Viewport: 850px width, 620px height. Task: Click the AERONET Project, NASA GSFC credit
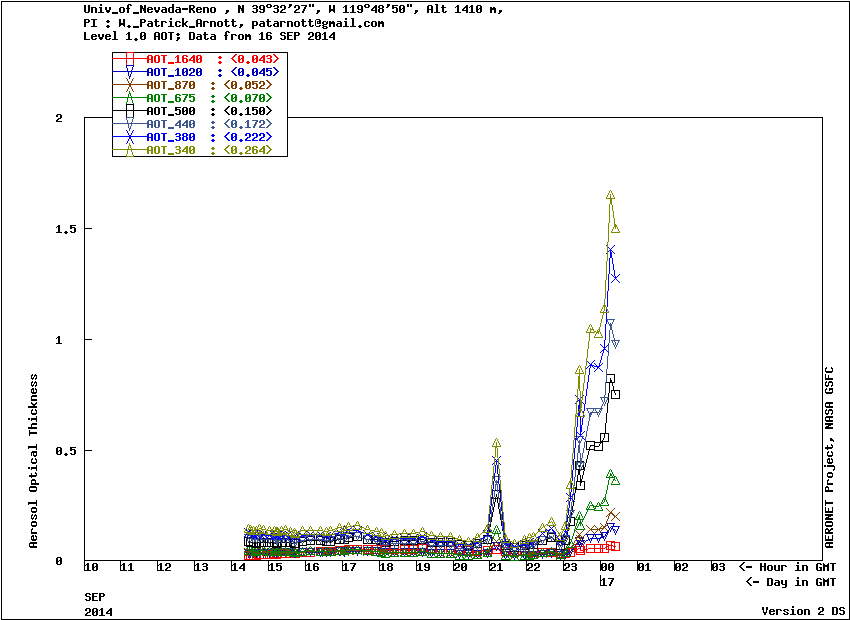click(x=828, y=457)
